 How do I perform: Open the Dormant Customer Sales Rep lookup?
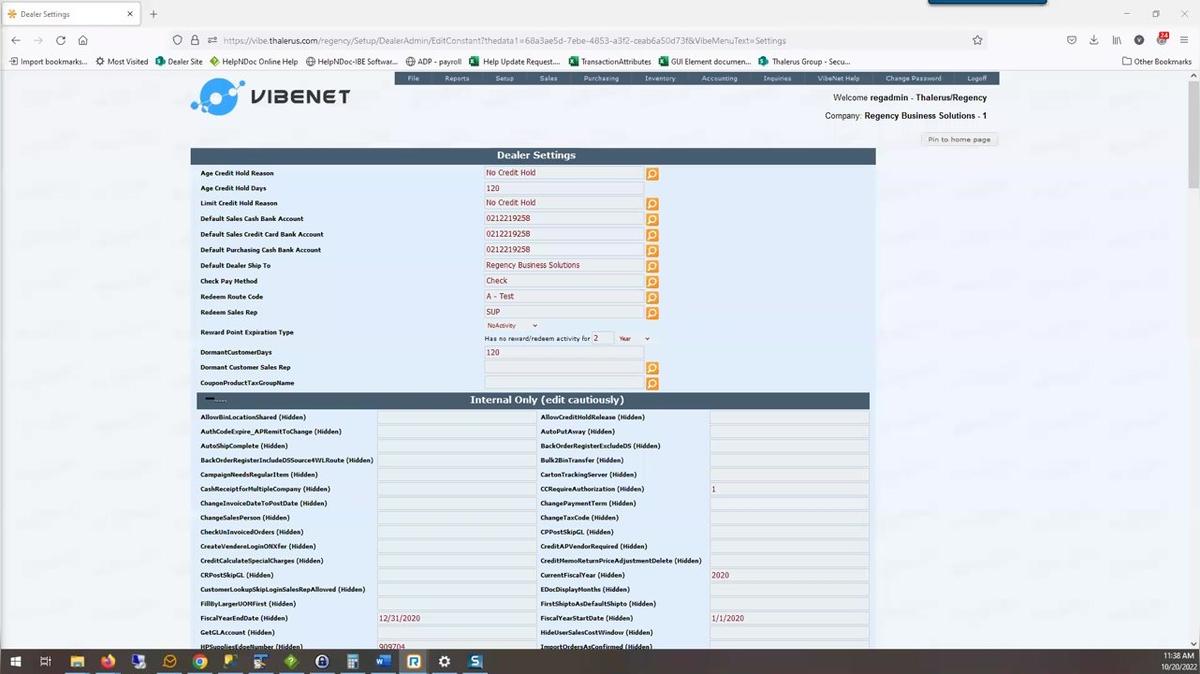[x=652, y=368]
